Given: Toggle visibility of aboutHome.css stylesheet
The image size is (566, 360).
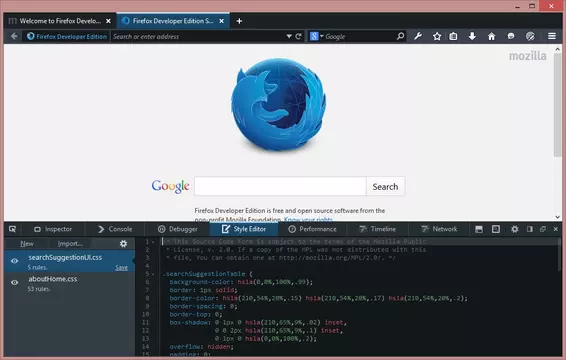Looking at the screenshot, I should 14,282.
